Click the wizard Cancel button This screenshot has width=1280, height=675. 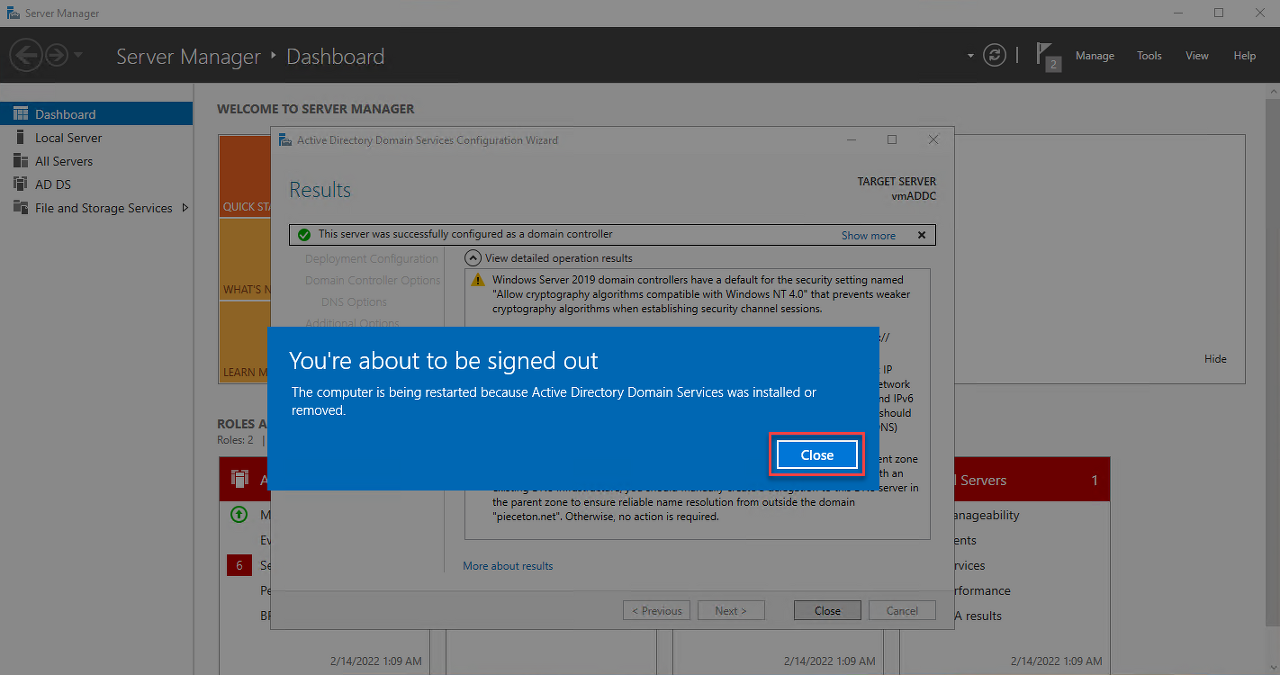click(x=902, y=610)
